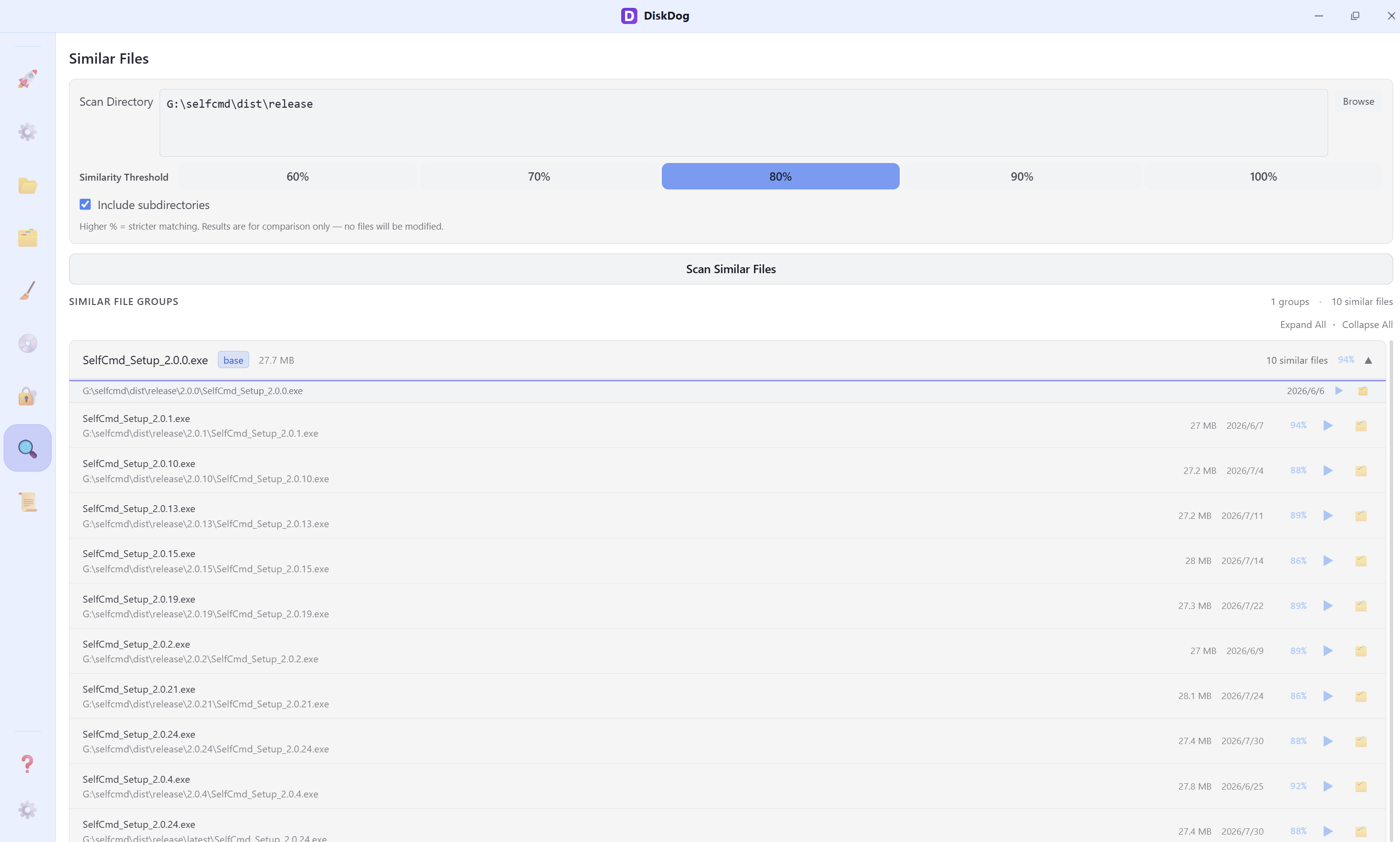Image resolution: width=1400 pixels, height=842 pixels.
Task: Click play icon for SelfCmd_Setup_2.0.19.exe
Action: (1328, 606)
